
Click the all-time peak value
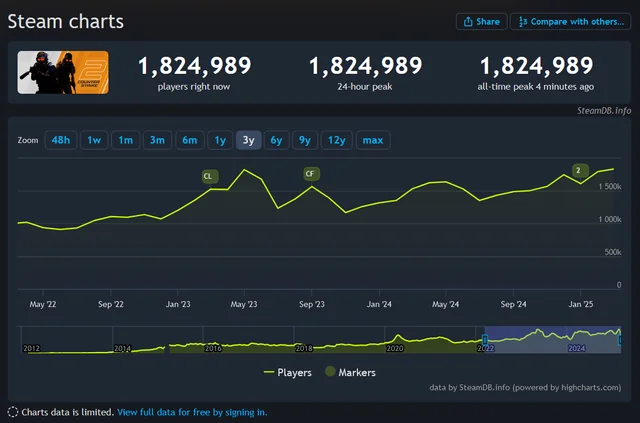pyautogui.click(x=536, y=66)
